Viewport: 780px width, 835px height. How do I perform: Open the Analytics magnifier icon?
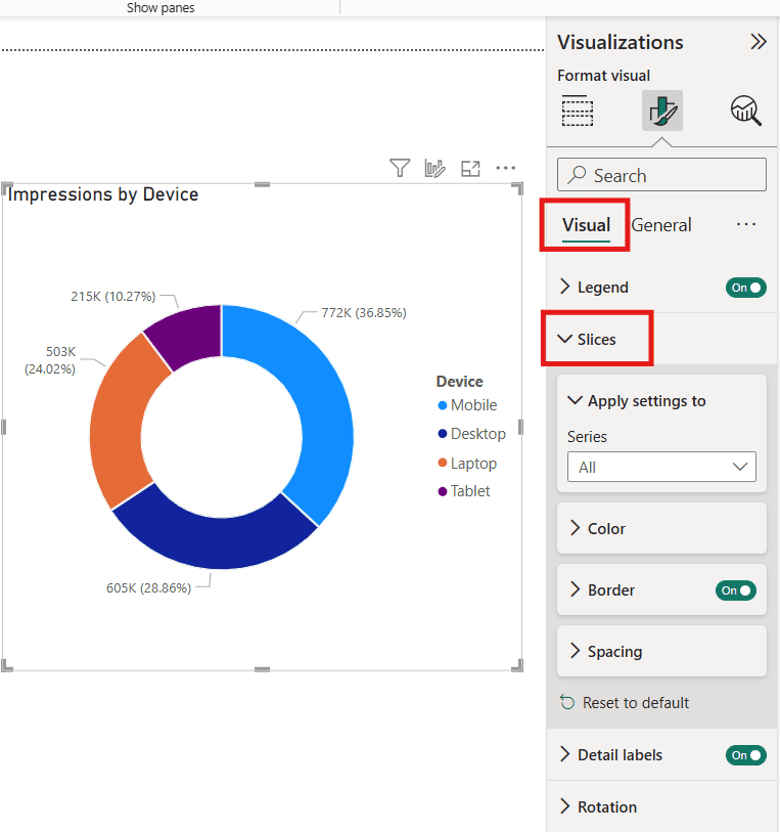click(x=746, y=111)
